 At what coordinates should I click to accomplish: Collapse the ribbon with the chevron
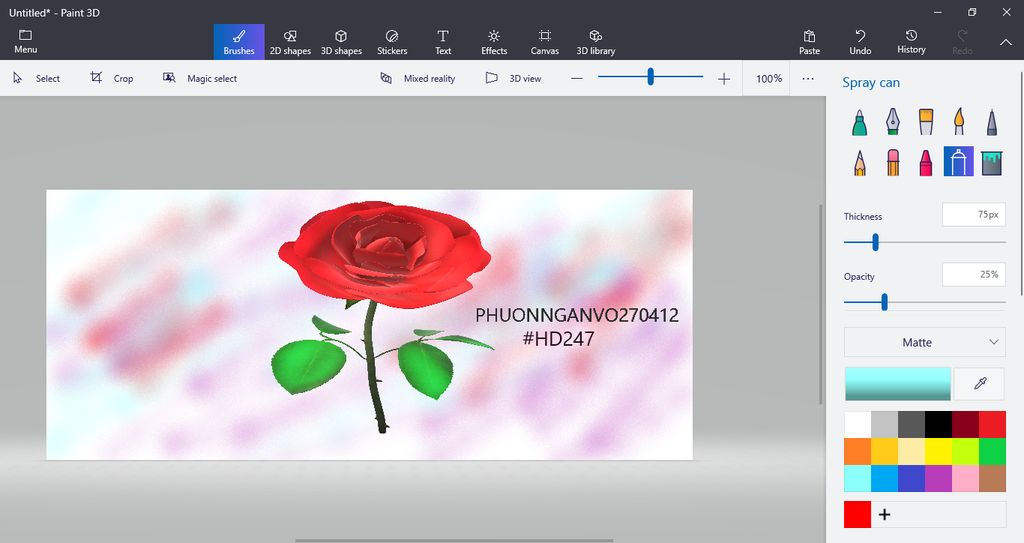tap(1005, 42)
